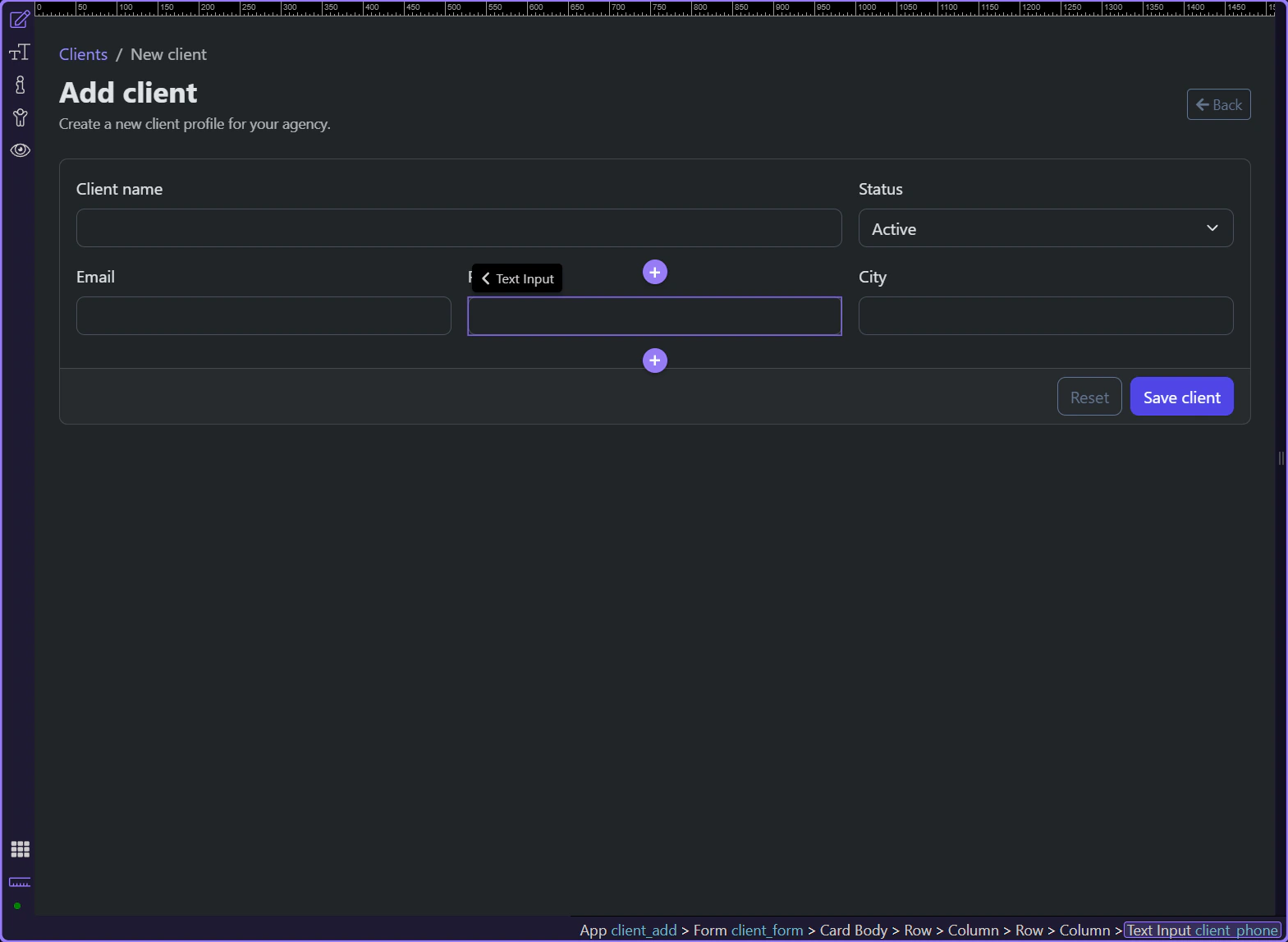
Task: Toggle the ruler display icon
Action: [x=20, y=882]
